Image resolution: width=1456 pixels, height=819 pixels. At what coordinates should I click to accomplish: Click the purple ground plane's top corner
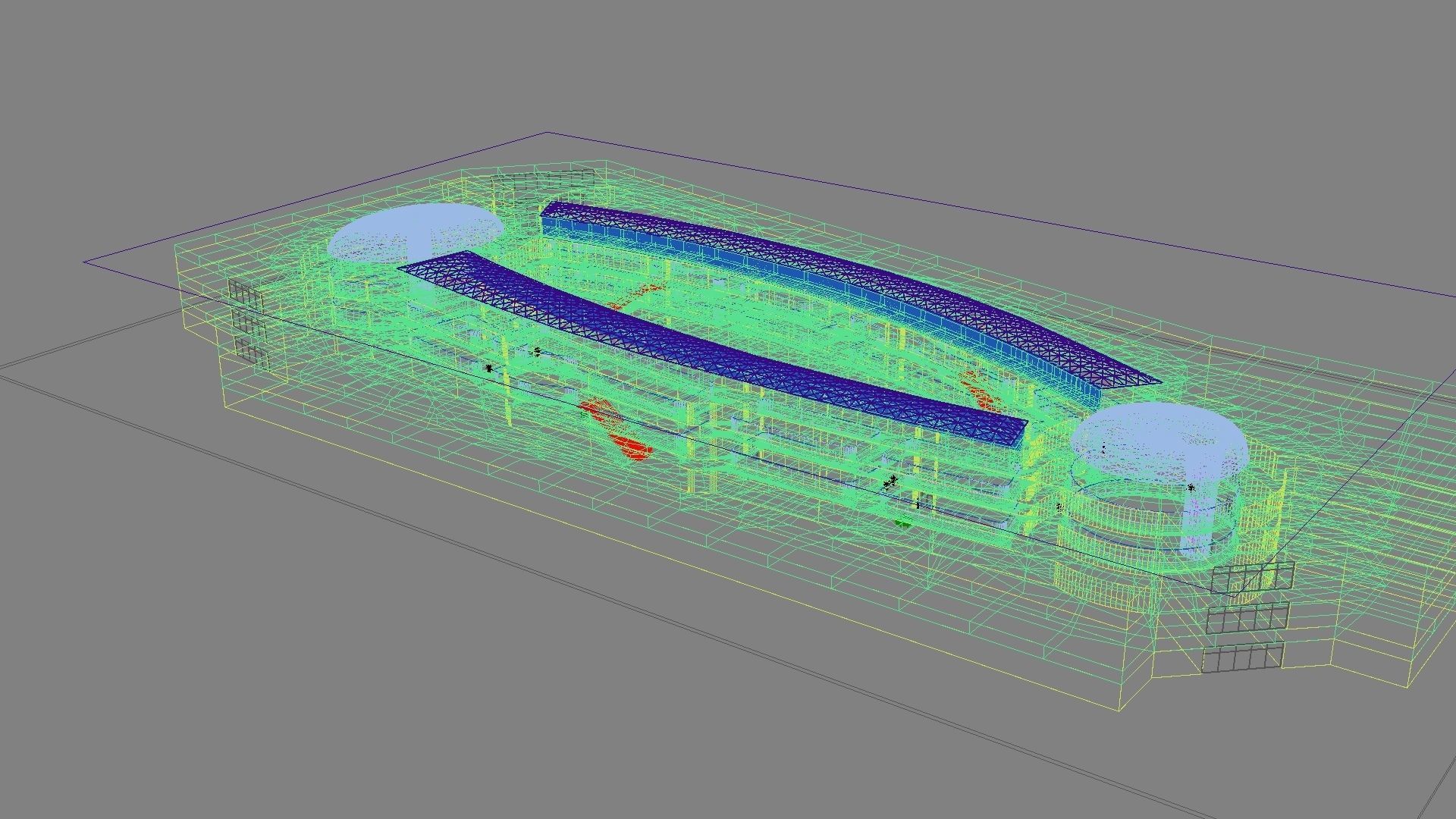548,133
